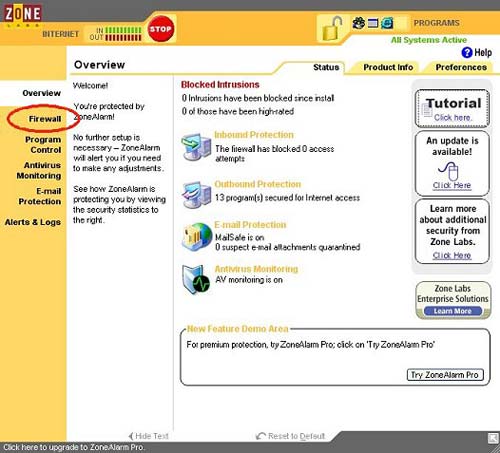This screenshot has height=453, width=500.
Task: Click the mouse icon in the update box
Action: (x=449, y=171)
